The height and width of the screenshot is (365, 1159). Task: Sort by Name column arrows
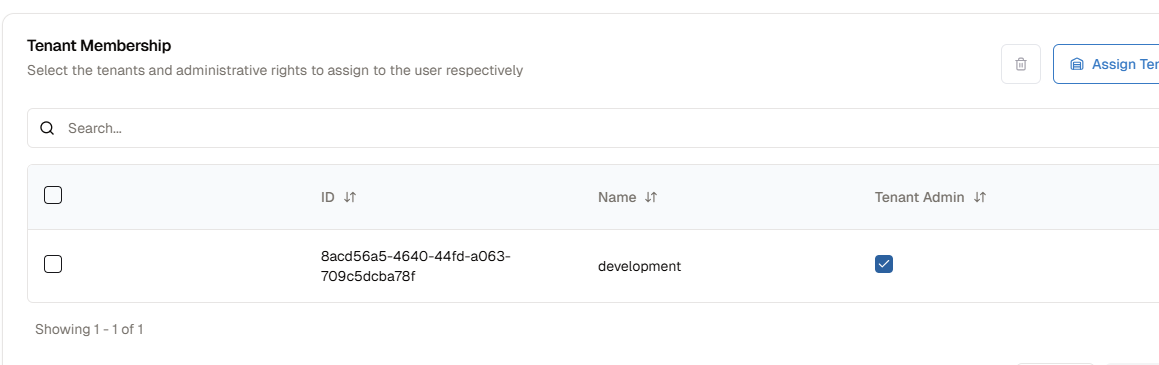[x=650, y=197]
